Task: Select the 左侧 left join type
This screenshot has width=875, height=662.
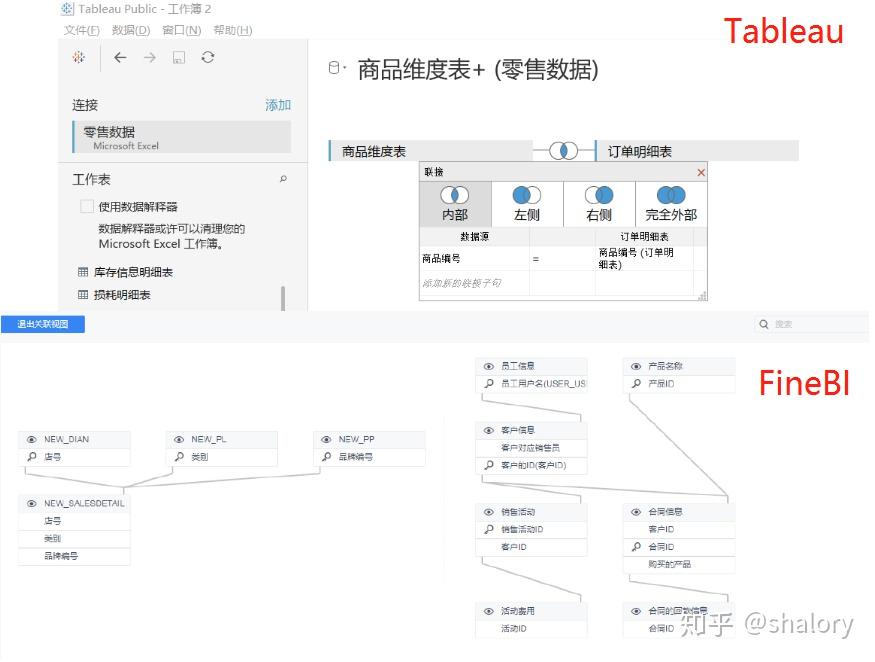Action: [526, 203]
